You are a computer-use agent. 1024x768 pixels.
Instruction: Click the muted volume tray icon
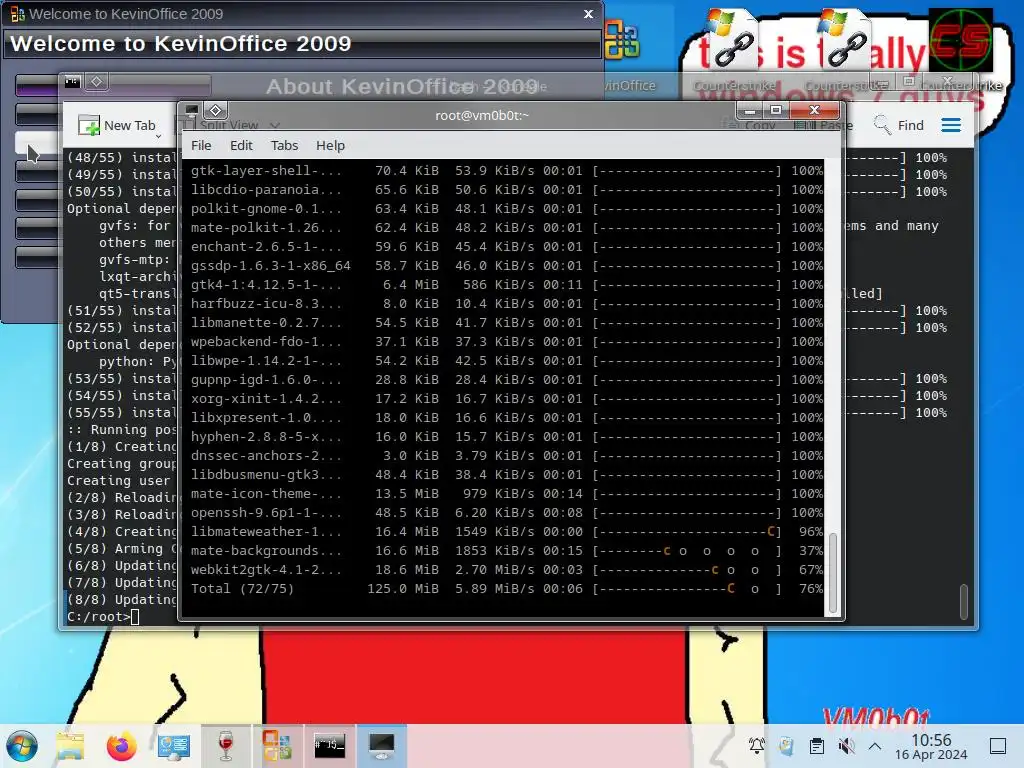point(846,746)
